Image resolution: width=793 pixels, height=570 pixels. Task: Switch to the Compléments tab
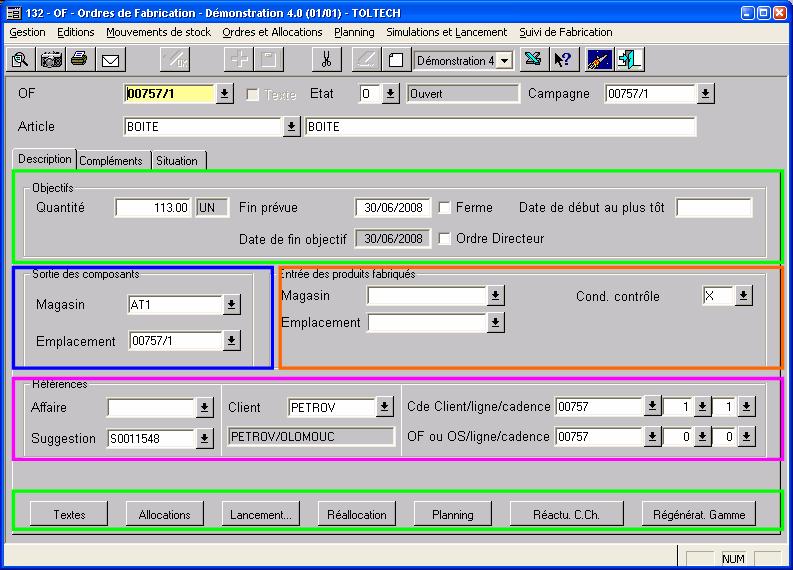click(113, 160)
